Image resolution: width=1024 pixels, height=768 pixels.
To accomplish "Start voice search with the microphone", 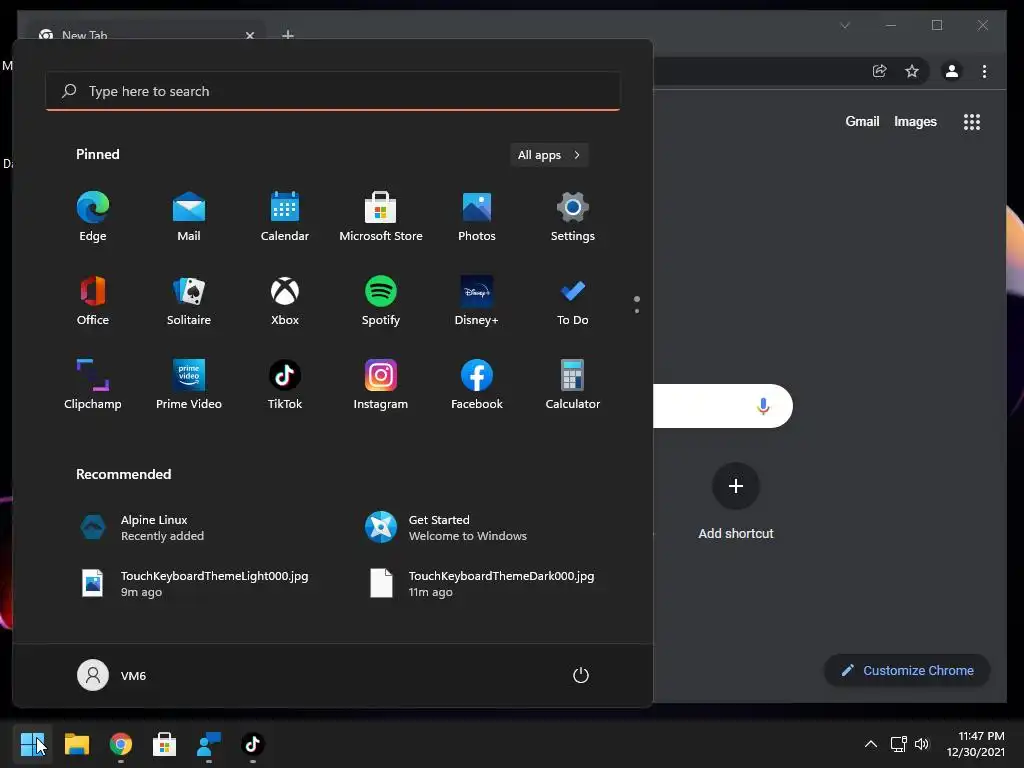I will click(x=763, y=406).
